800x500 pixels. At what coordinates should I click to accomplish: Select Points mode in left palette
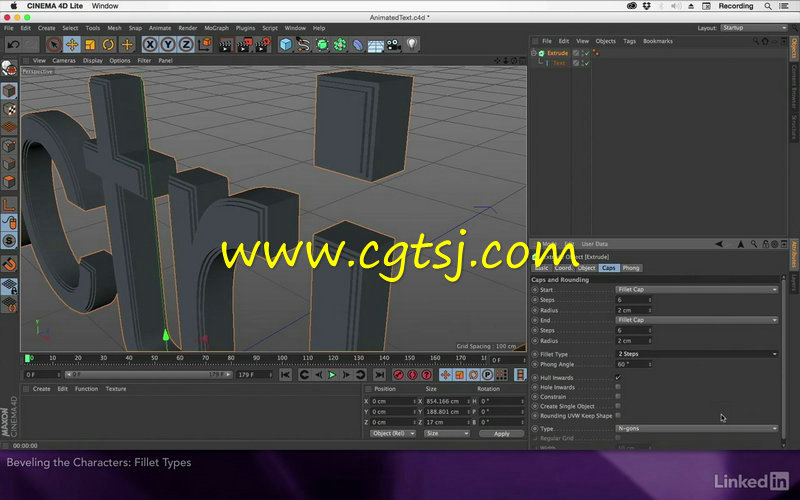[9, 146]
